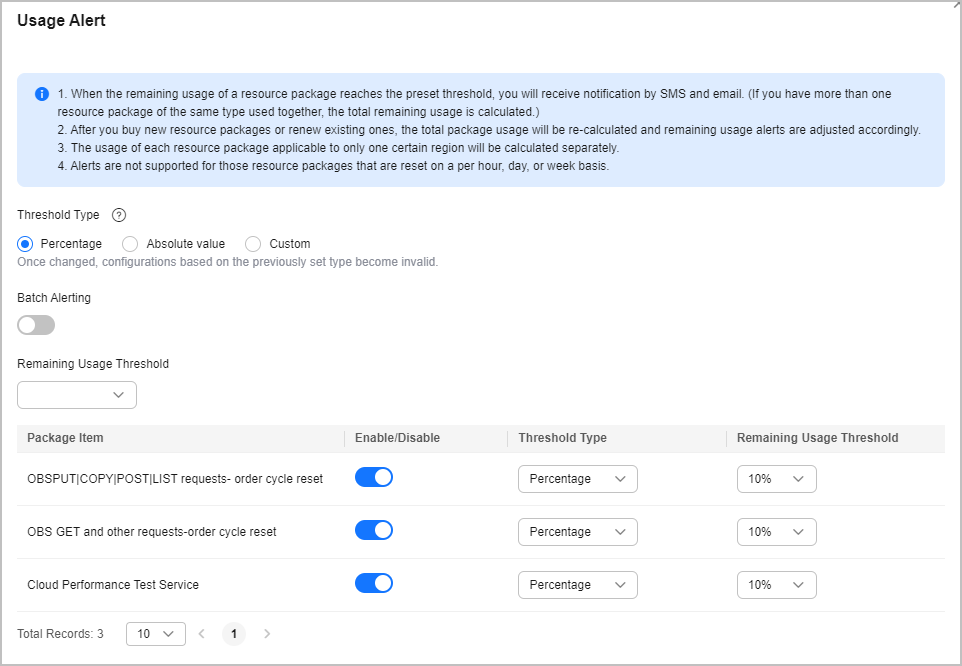Open the batch Remaining Usage Threshold dropdown
This screenshot has width=962, height=666.
[x=77, y=395]
